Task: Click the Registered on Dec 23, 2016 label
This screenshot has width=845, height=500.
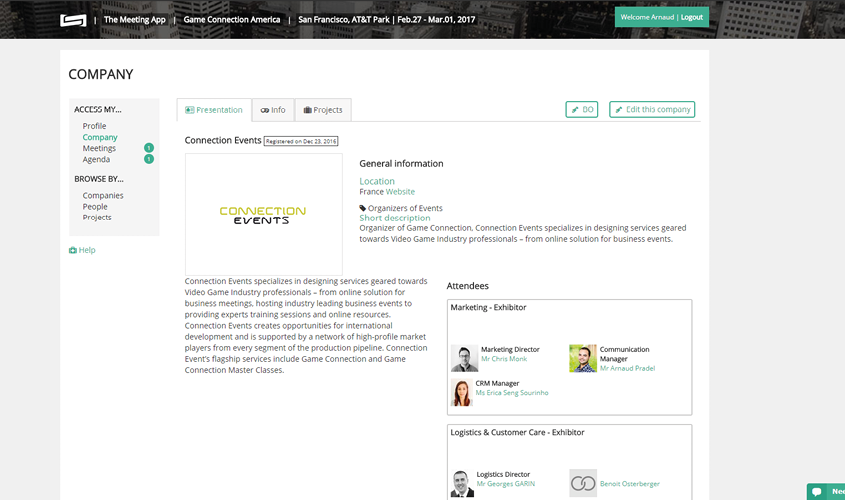Action: 301,141
